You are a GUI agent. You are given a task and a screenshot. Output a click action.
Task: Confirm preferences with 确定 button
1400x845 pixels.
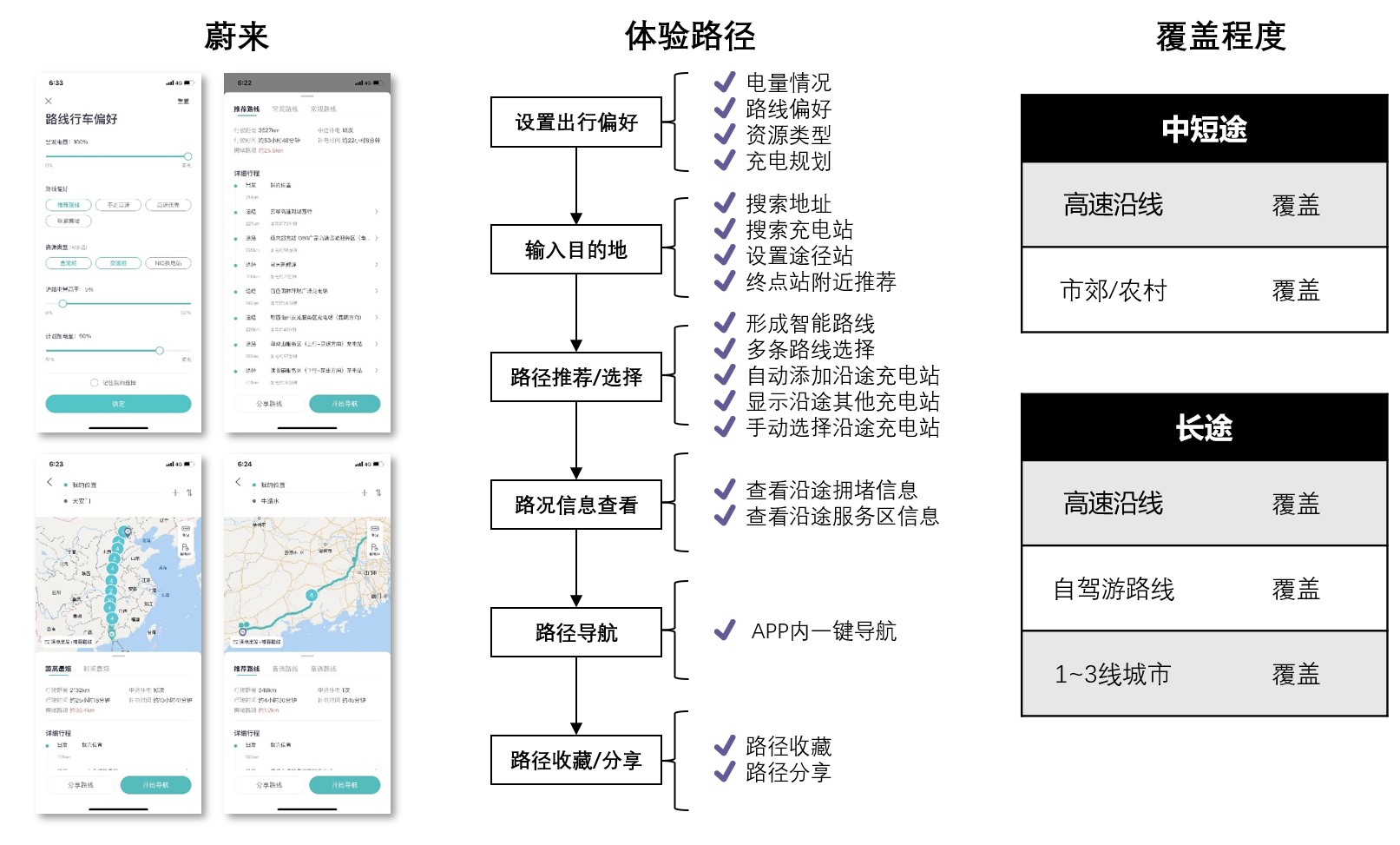(x=118, y=404)
